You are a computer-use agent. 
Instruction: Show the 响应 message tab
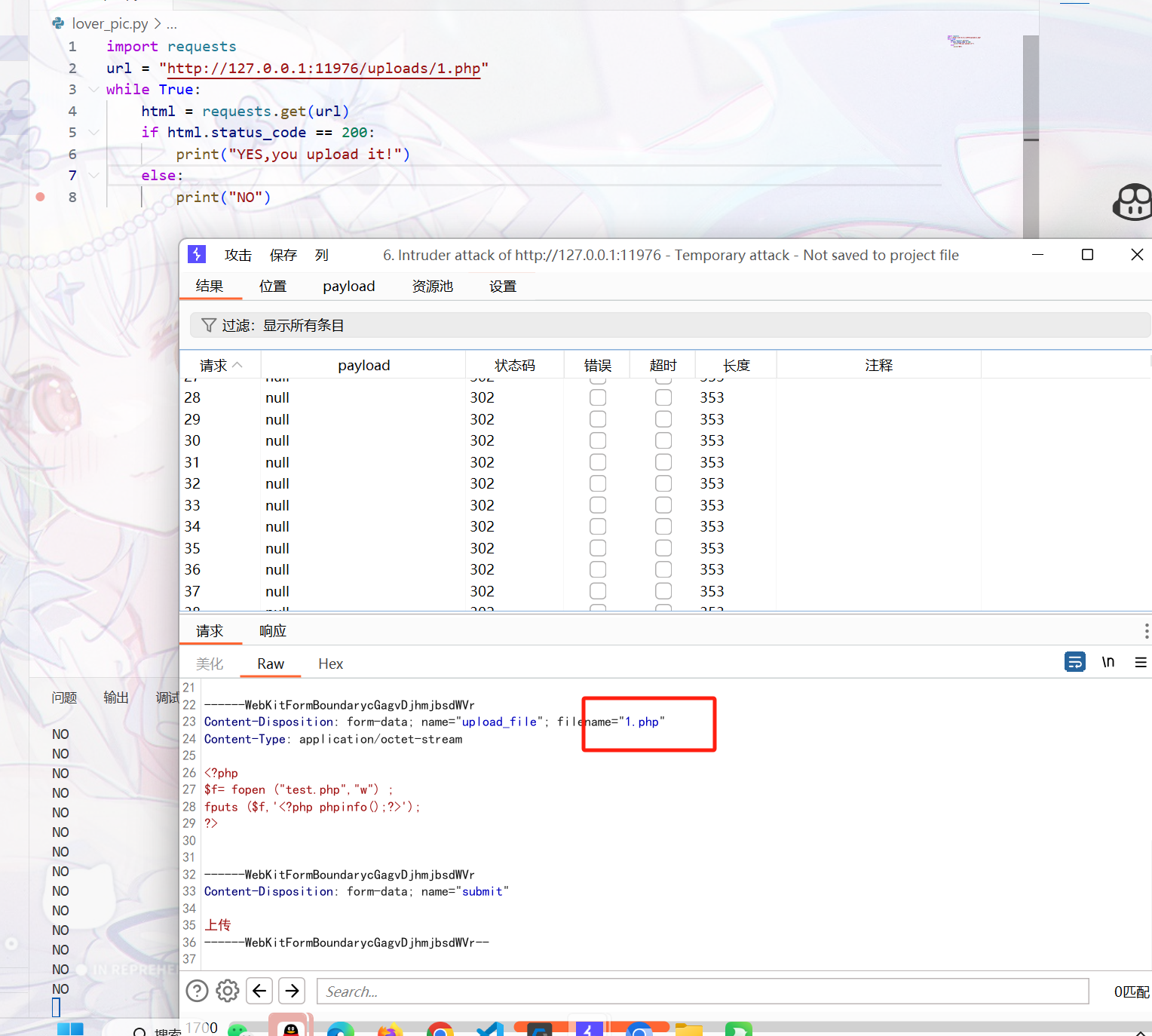coord(273,631)
